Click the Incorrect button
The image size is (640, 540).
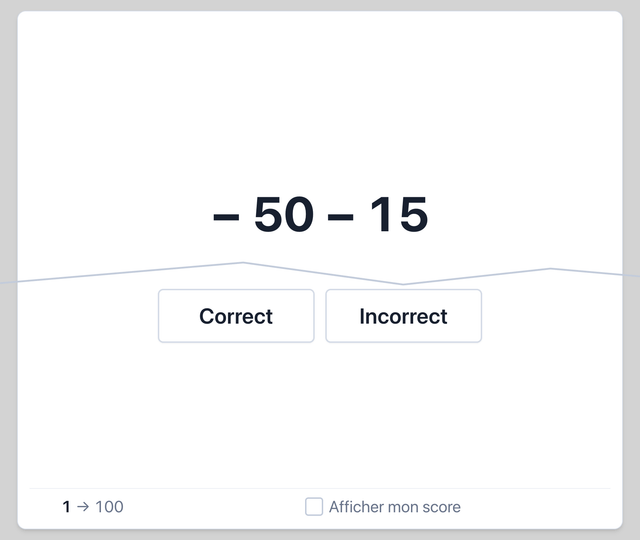(x=403, y=316)
